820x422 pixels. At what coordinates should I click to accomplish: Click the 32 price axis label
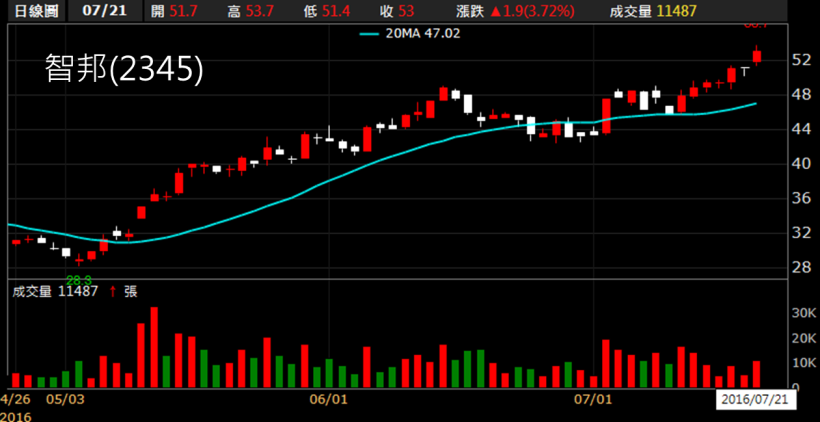[802, 233]
